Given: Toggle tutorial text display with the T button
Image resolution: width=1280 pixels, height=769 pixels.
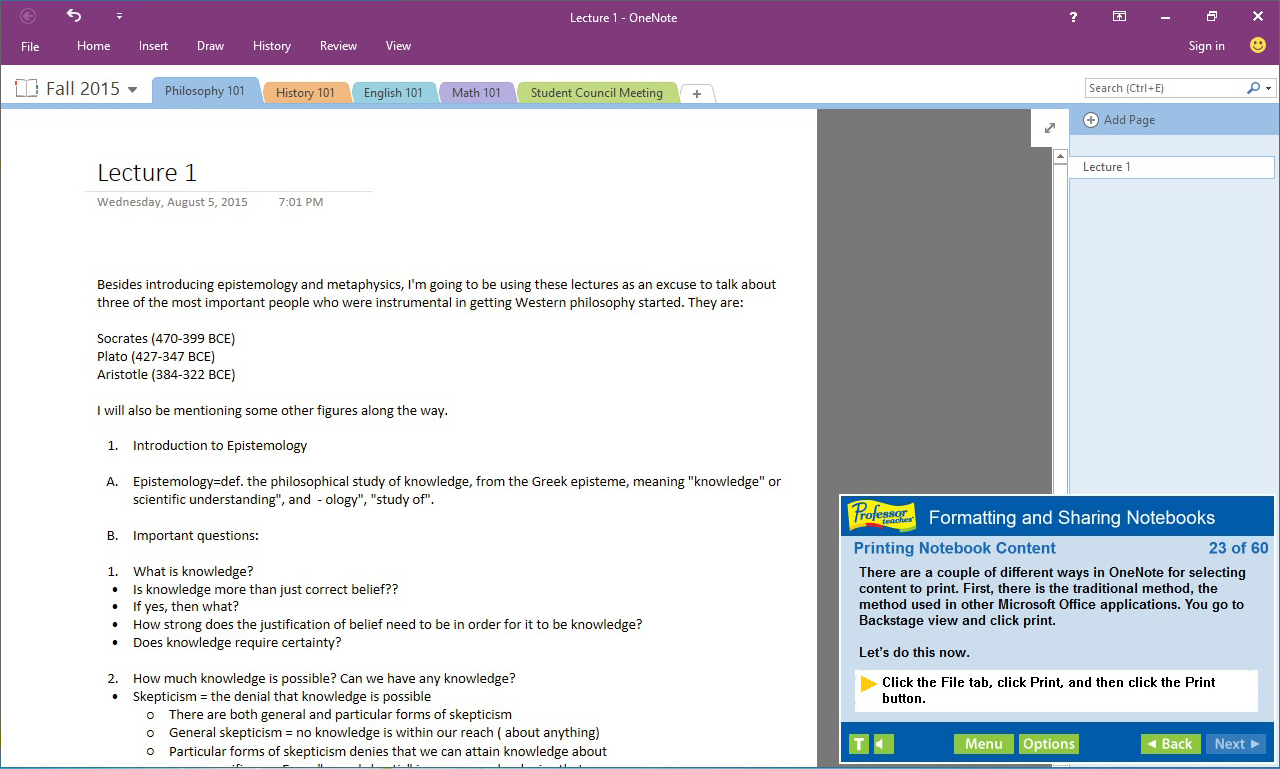Looking at the screenshot, I should [x=858, y=743].
